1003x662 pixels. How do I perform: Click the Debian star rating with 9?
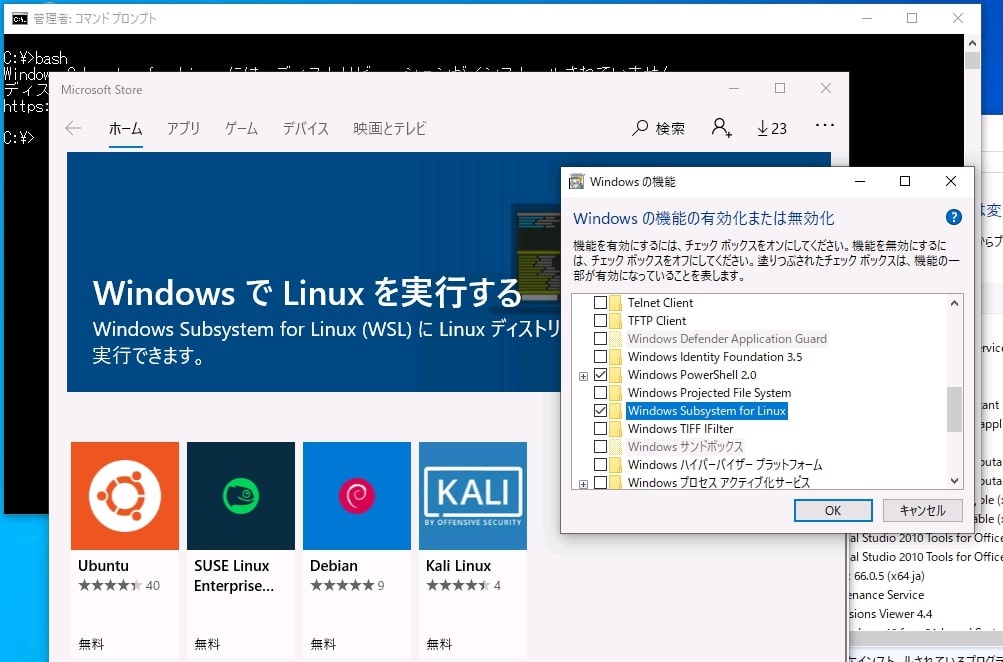tap(347, 585)
